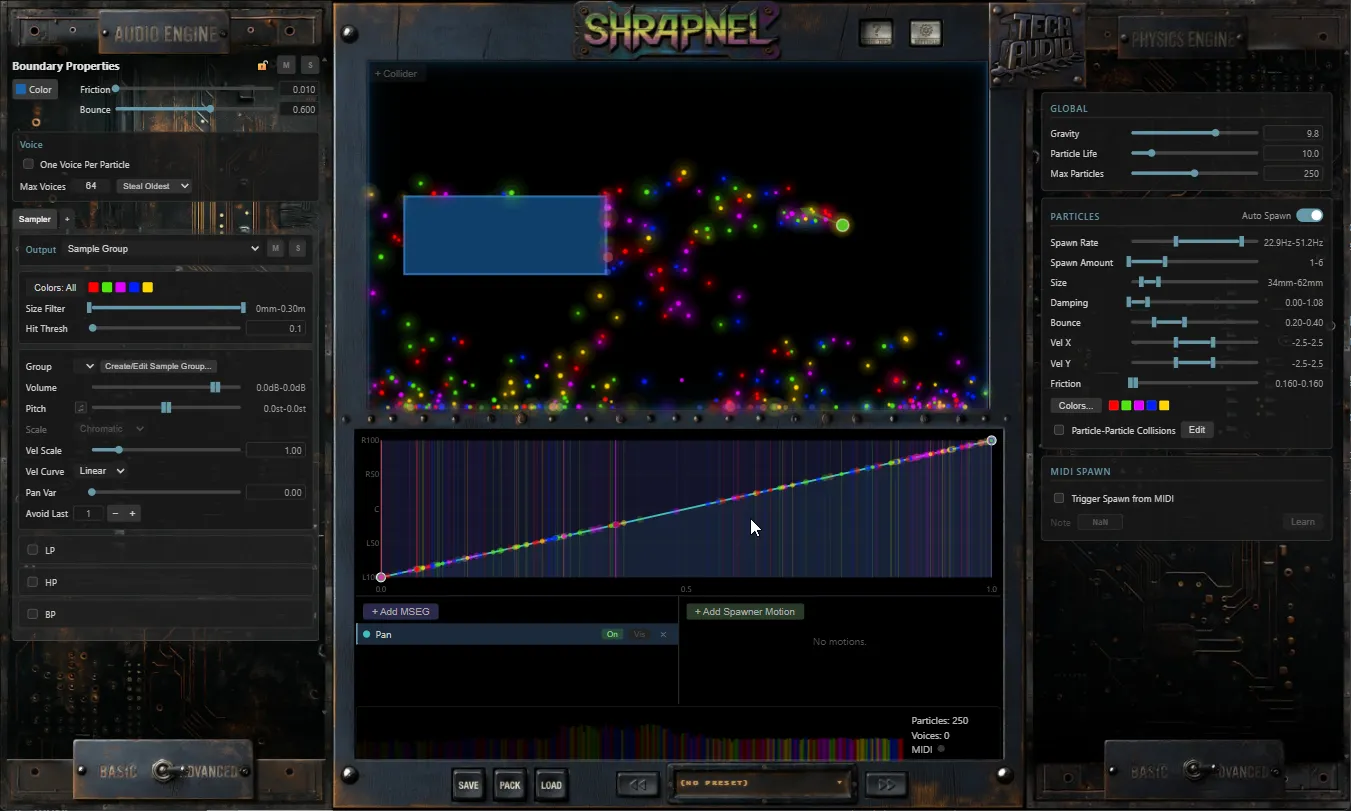Select the MSEG end node handle
The height and width of the screenshot is (811, 1351).
pos(991,440)
